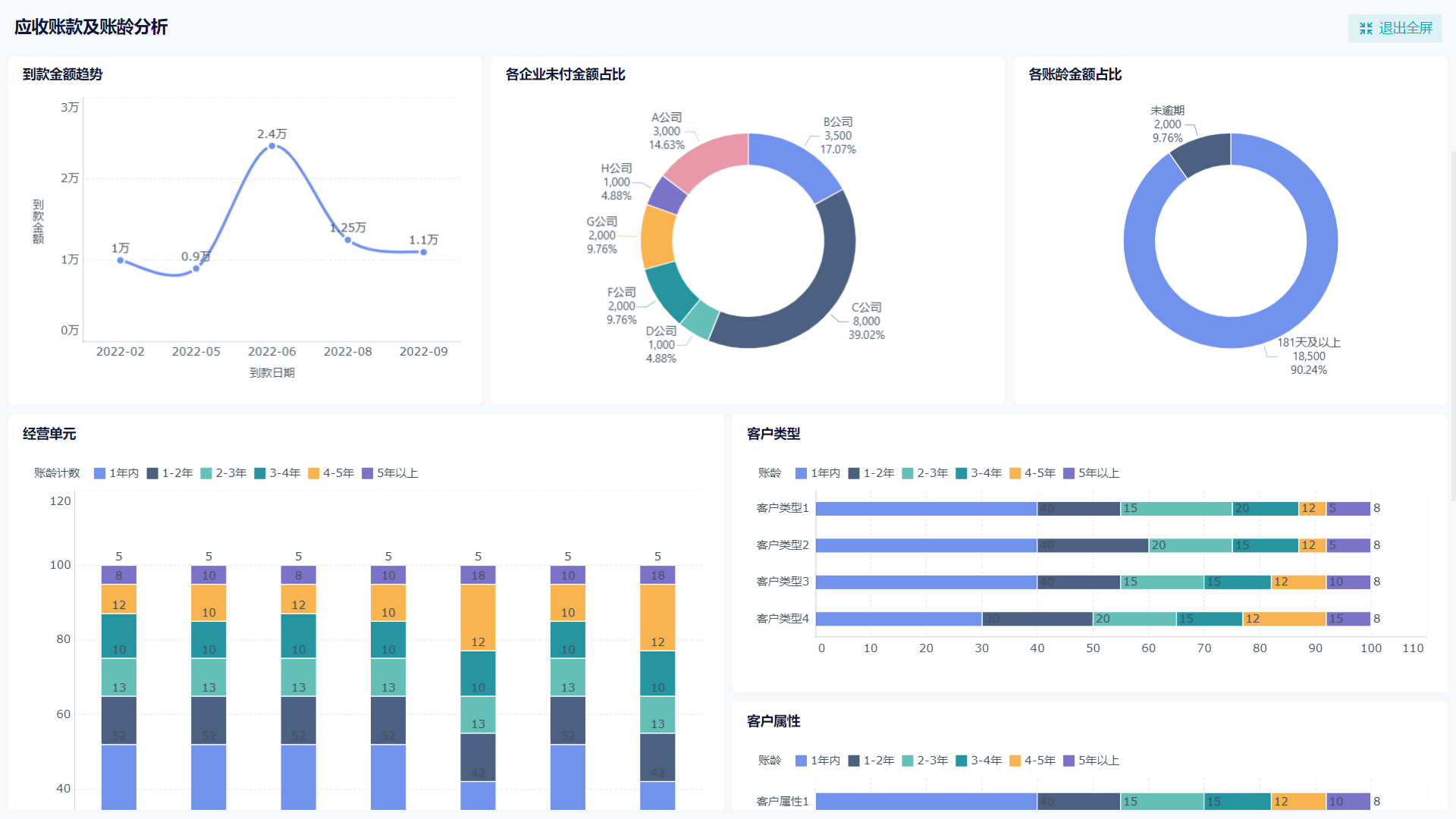Select the H公司 purple donut slice

click(667, 196)
